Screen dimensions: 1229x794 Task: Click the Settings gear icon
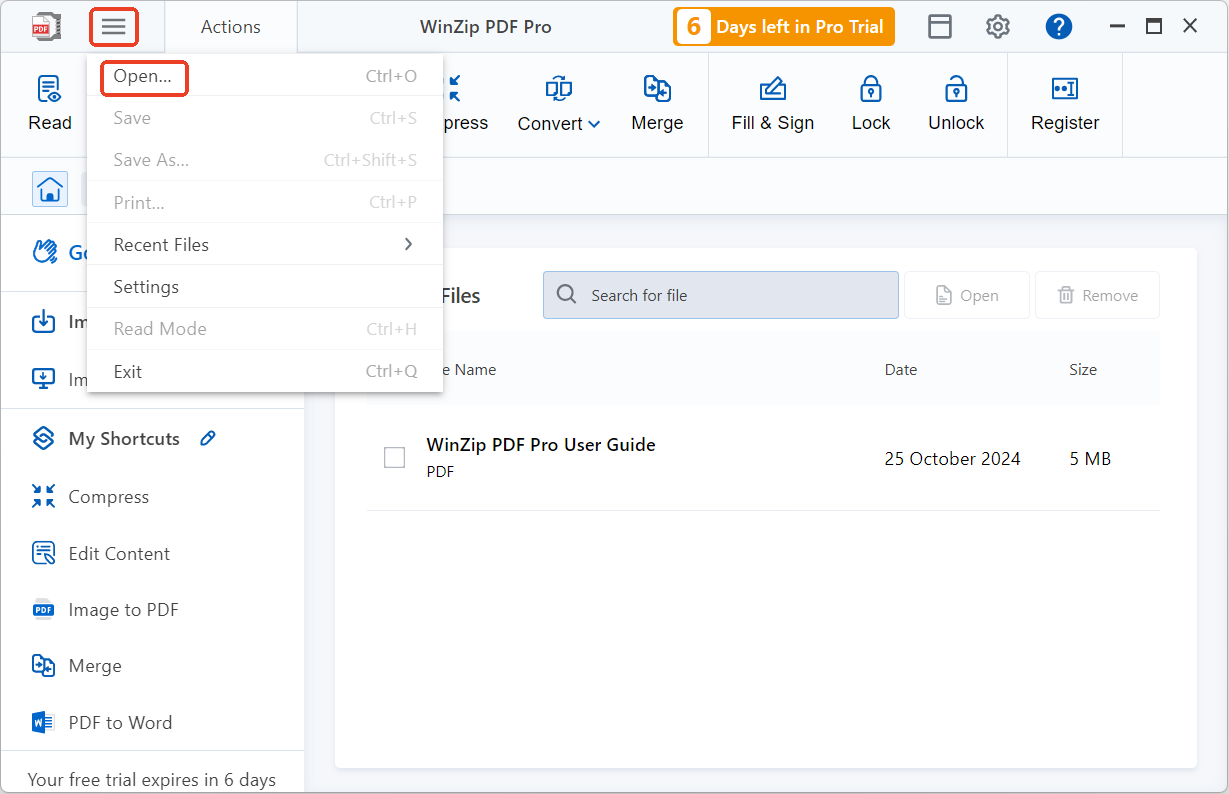[997, 26]
